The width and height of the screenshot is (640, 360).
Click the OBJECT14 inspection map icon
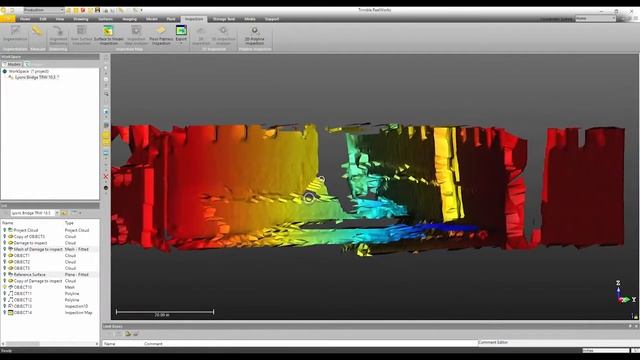click(11, 313)
